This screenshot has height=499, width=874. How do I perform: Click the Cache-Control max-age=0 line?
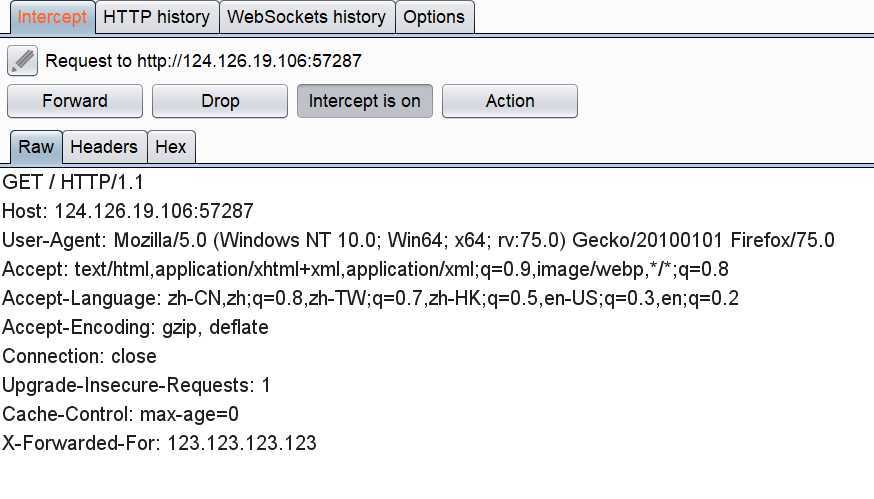(x=120, y=414)
